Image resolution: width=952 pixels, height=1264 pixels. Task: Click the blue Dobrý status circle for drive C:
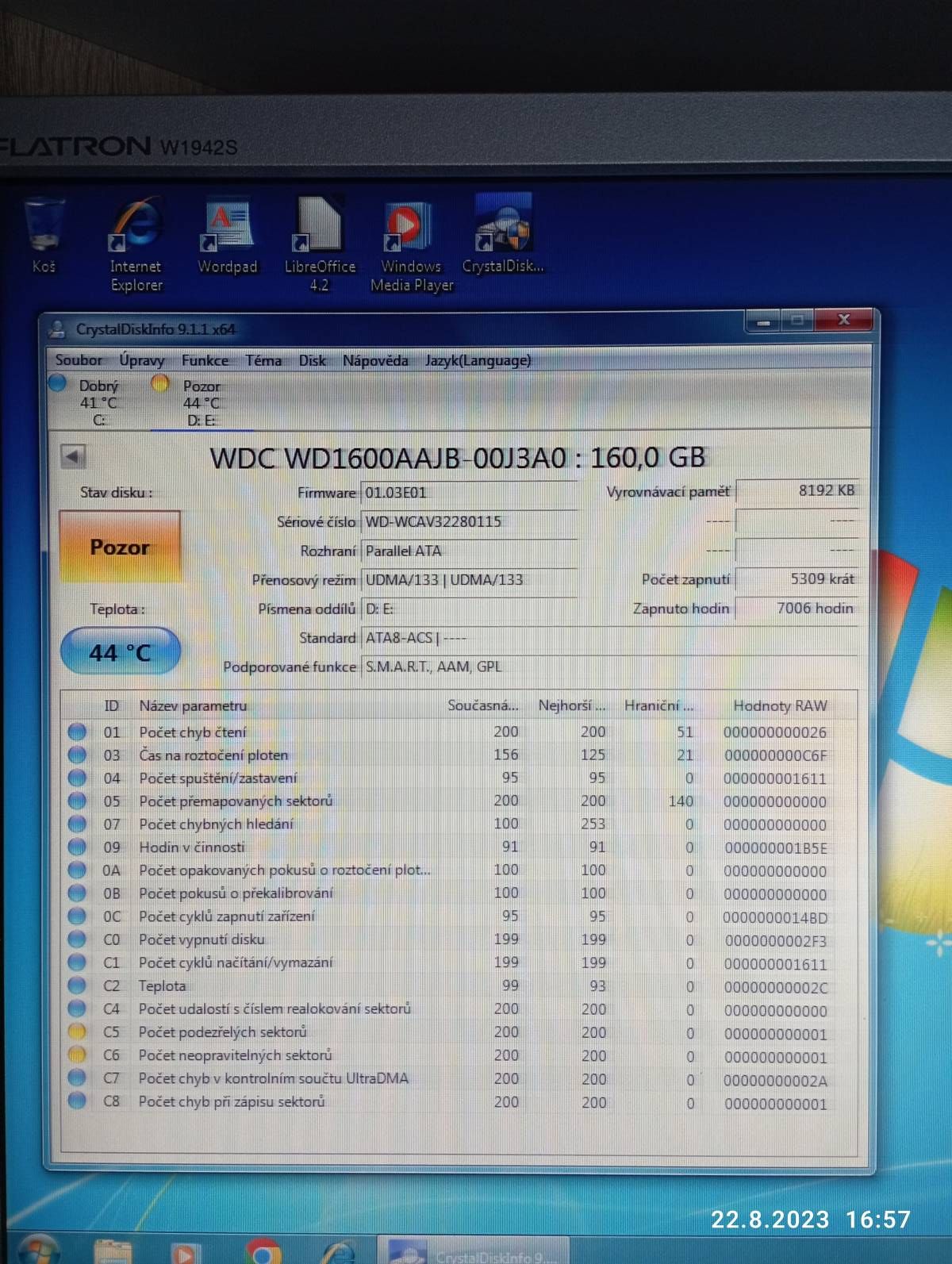[57, 384]
